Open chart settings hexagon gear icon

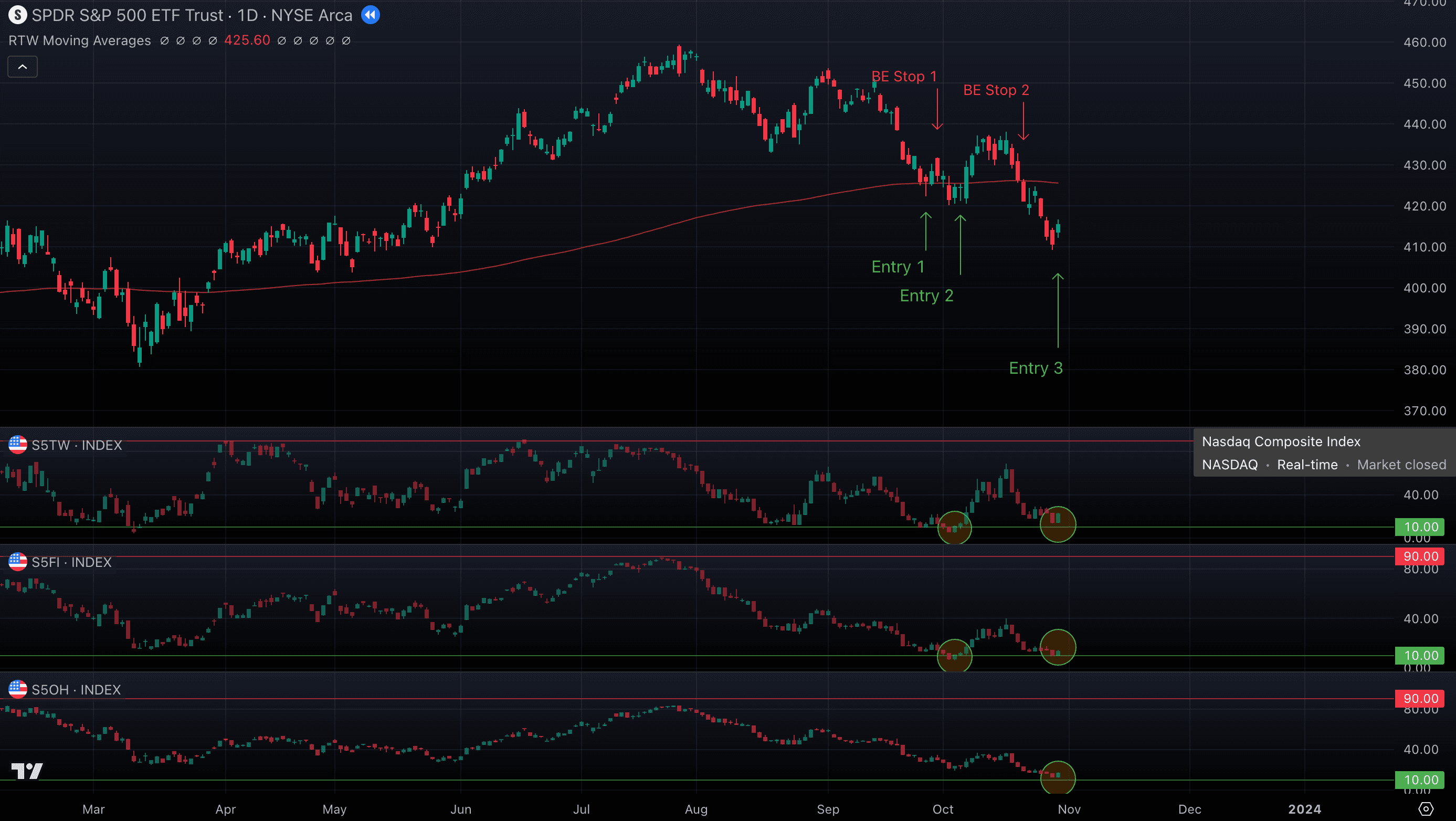1426,809
